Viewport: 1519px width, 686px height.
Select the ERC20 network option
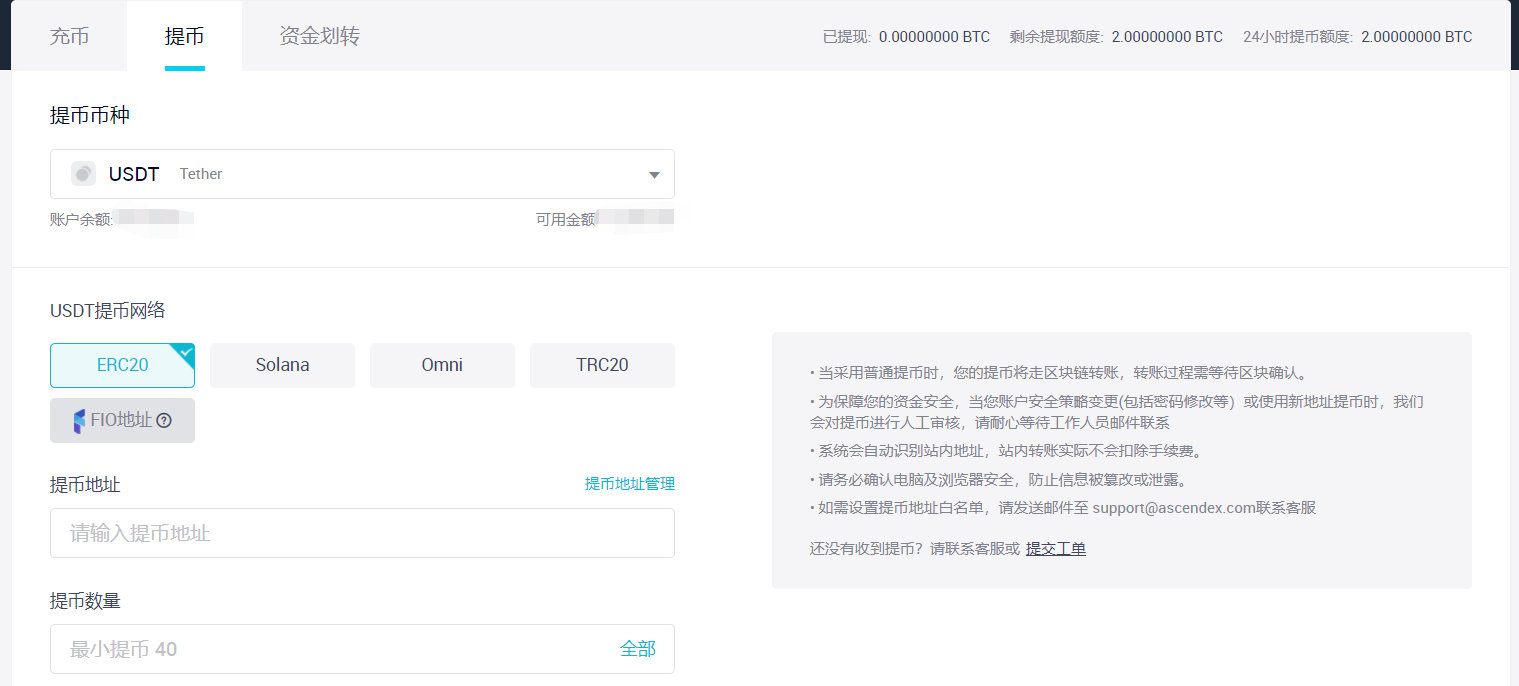click(x=122, y=365)
